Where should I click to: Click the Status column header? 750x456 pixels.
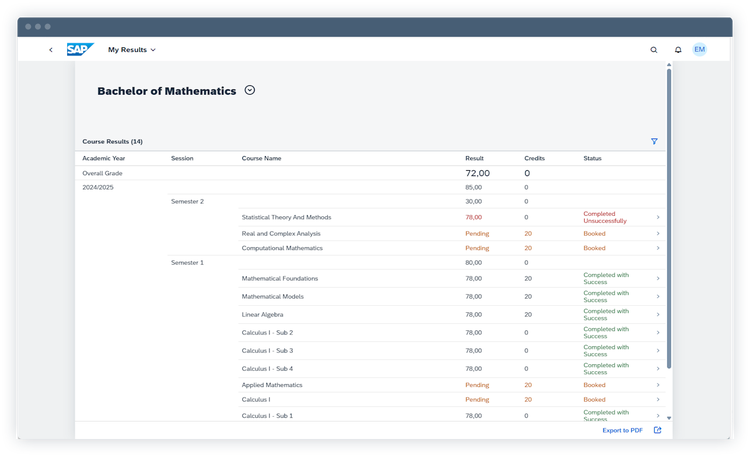click(x=592, y=158)
